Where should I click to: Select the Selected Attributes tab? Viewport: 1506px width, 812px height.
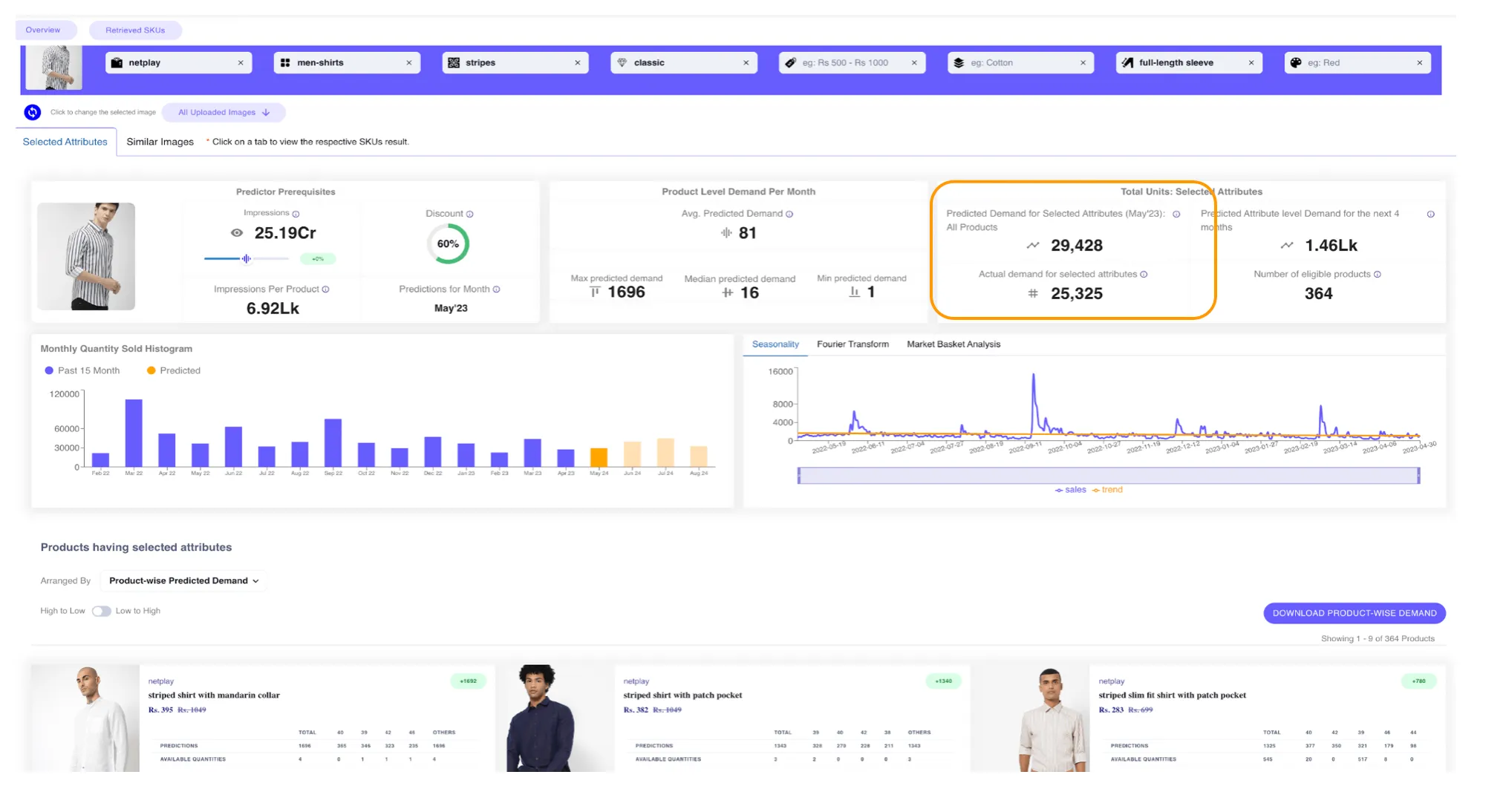65,142
